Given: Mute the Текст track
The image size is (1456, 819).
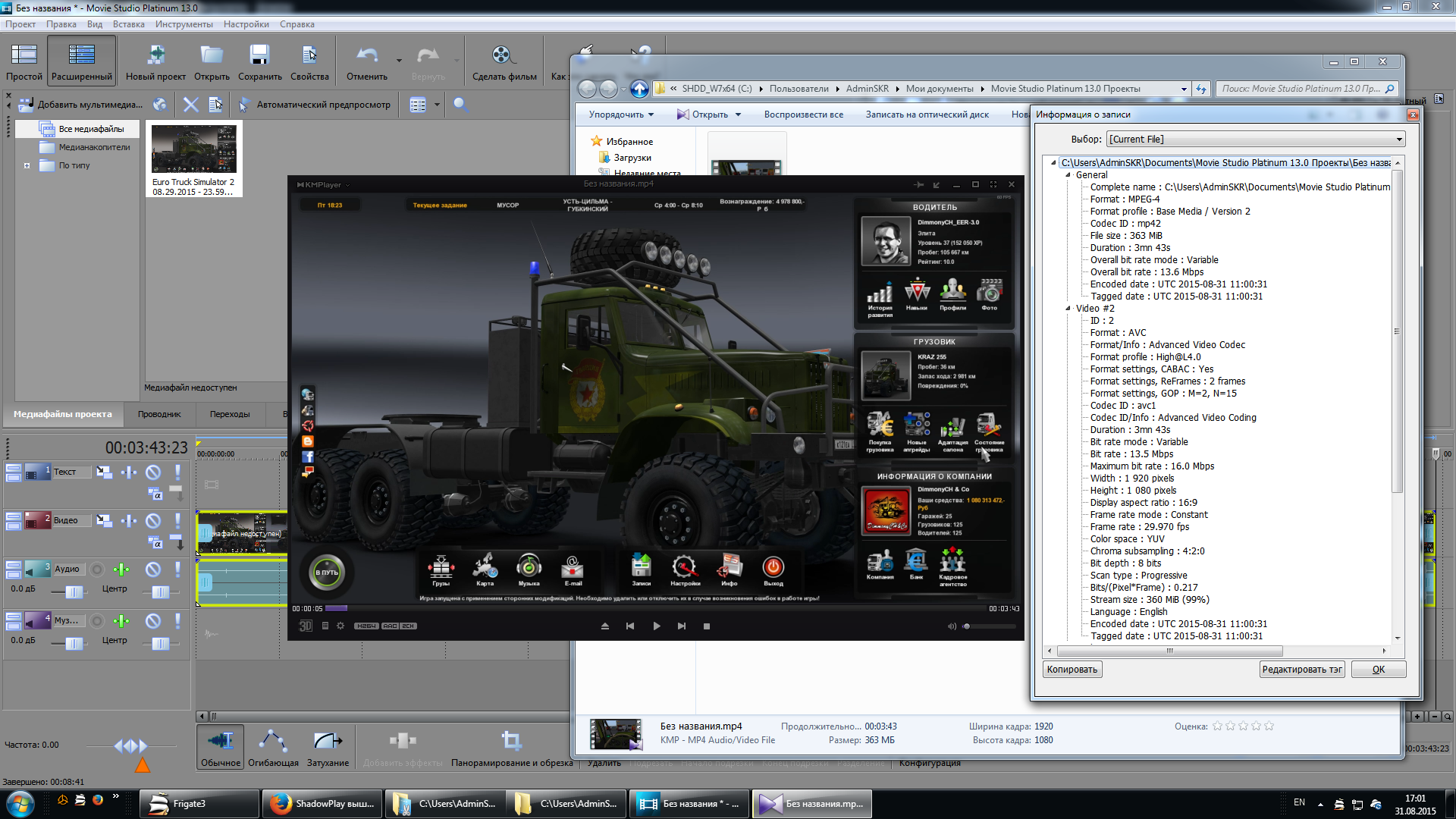Looking at the screenshot, I should point(153,472).
